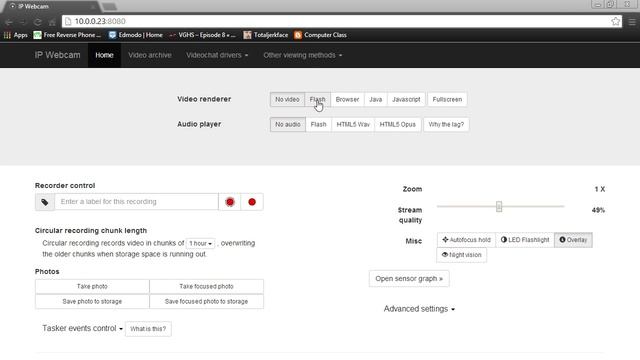Click the recording label input field

[137, 202]
